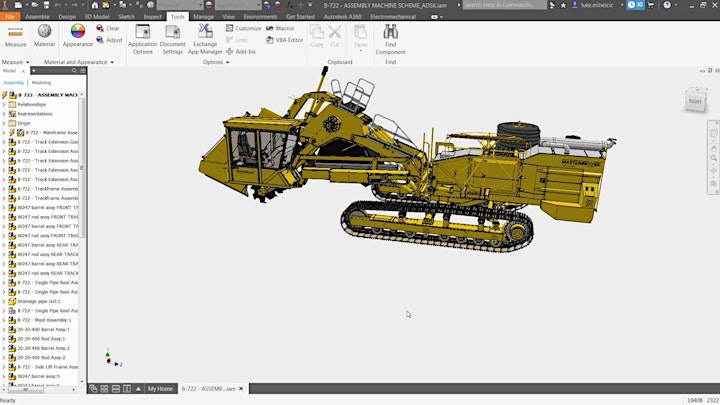Select the Modeling browser tab
This screenshot has height=405, width=720.
pos(41,83)
